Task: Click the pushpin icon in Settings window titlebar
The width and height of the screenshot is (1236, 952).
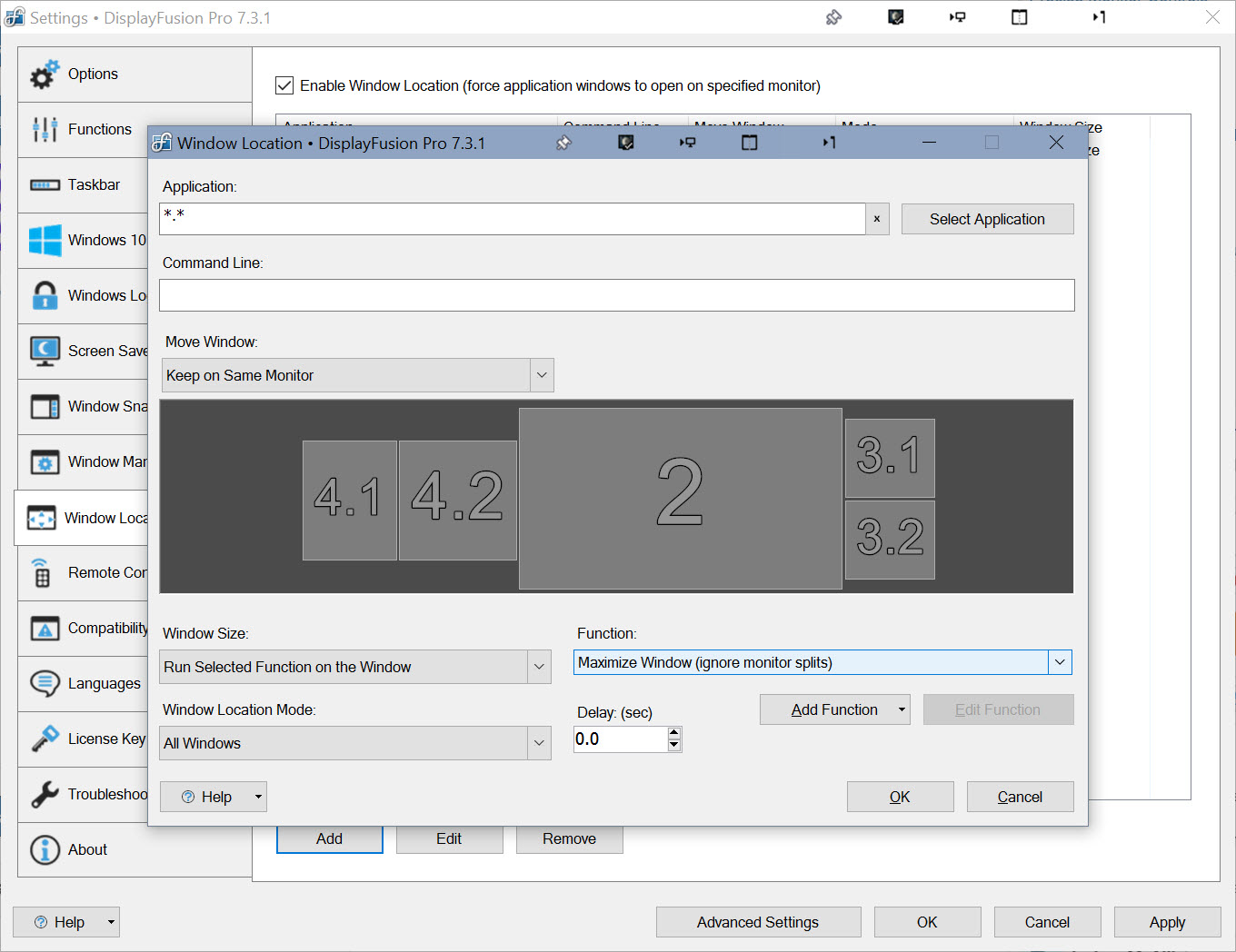Action: [833, 17]
